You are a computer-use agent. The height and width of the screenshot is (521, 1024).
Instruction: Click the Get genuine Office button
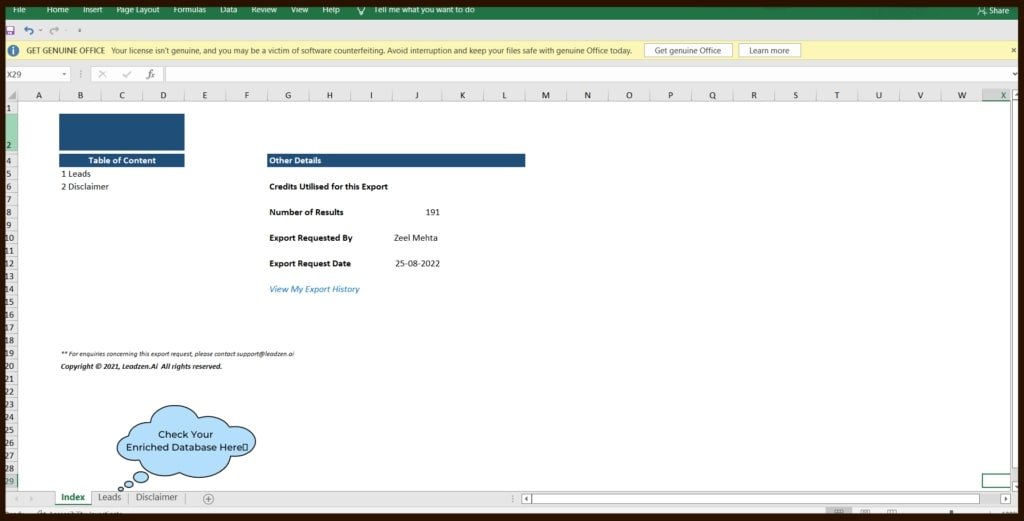(x=687, y=50)
